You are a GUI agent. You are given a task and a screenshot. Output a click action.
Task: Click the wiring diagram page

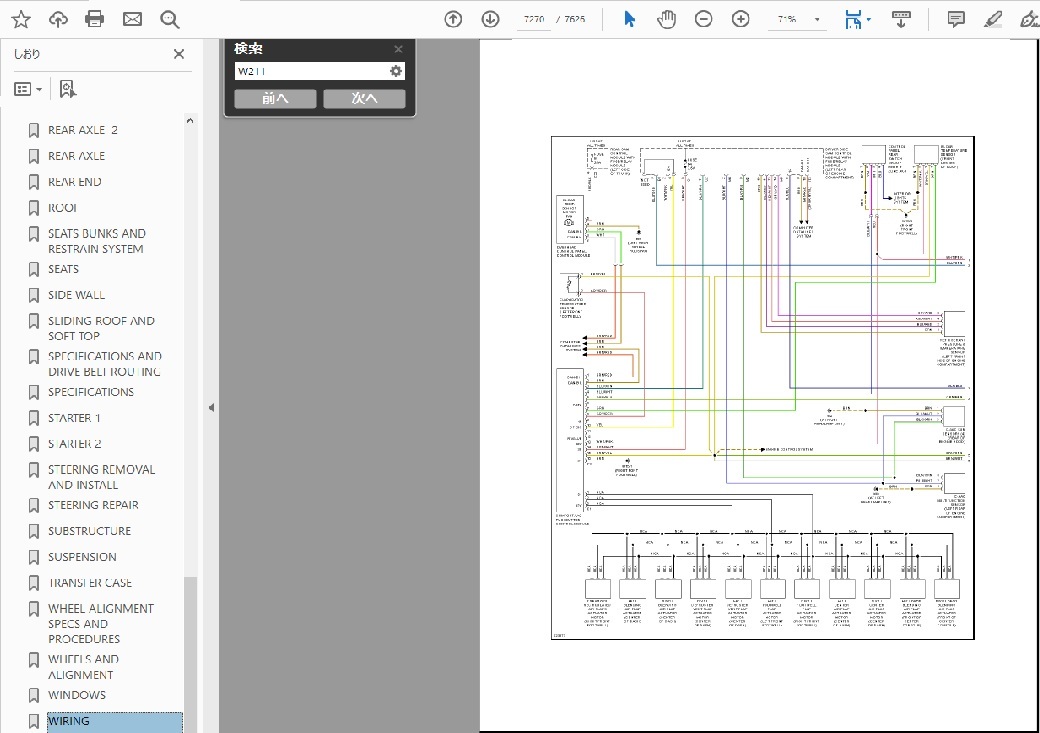coord(763,387)
